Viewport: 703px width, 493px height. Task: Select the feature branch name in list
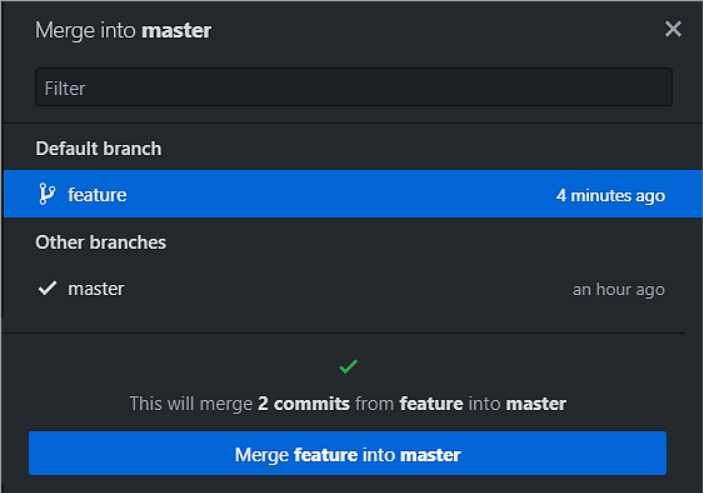[x=97, y=195]
